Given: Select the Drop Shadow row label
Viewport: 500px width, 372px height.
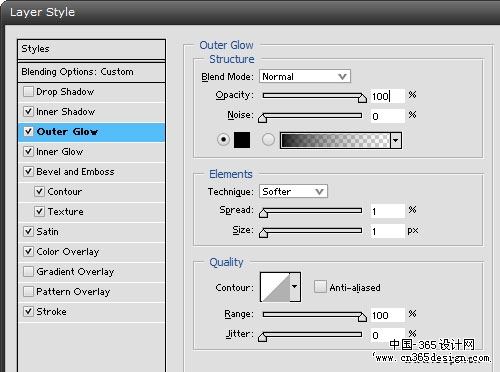Looking at the screenshot, I should [x=65, y=92].
